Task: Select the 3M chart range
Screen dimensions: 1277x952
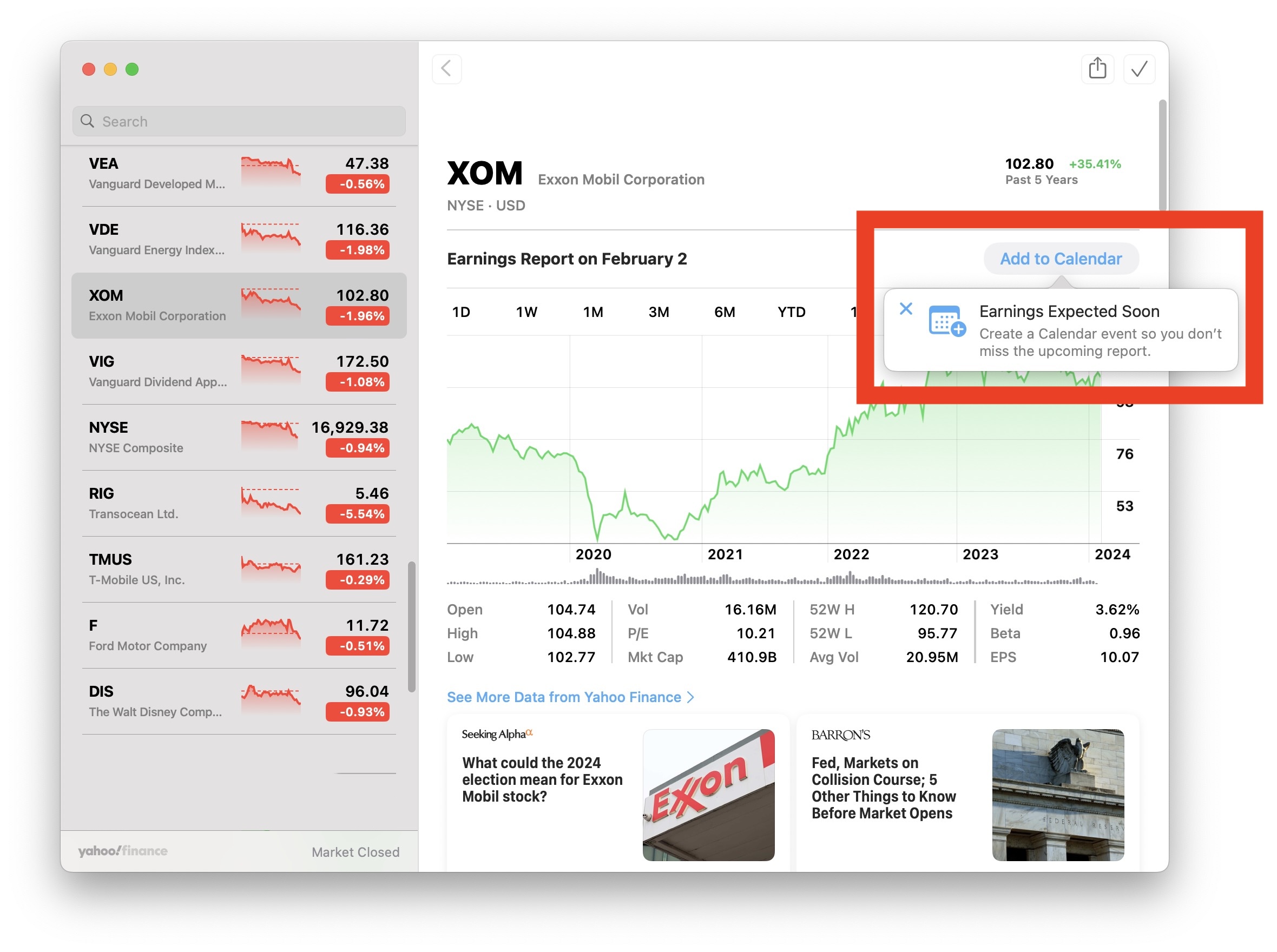Action: point(659,312)
